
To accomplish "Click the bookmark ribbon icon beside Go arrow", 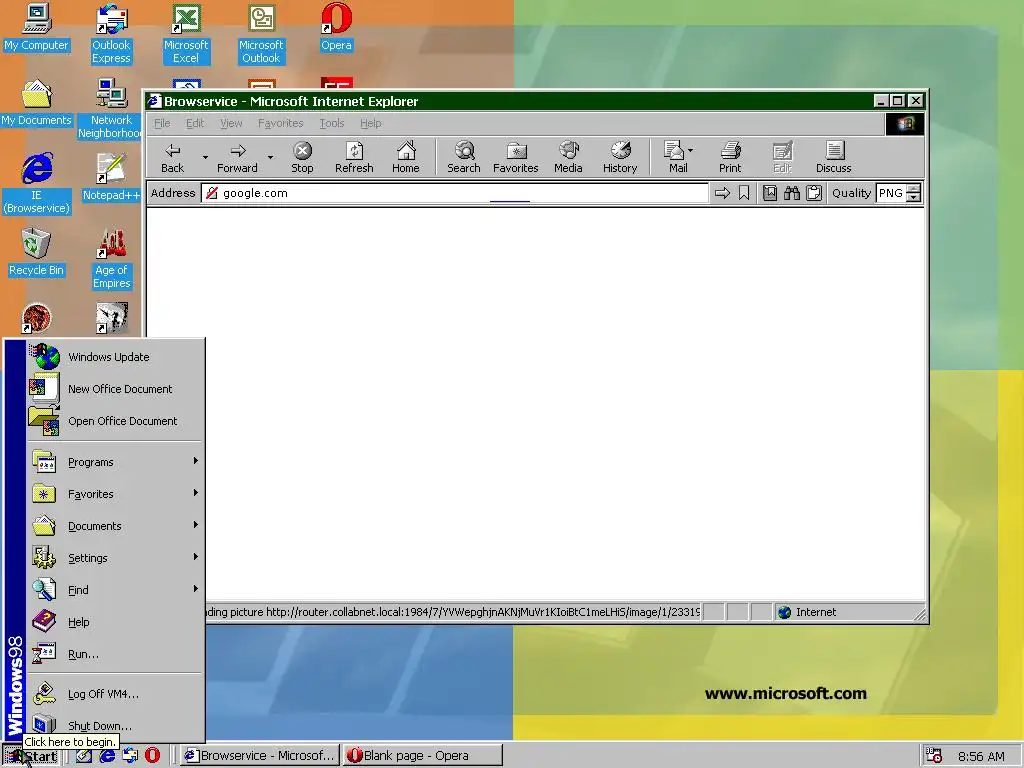I will [x=744, y=193].
